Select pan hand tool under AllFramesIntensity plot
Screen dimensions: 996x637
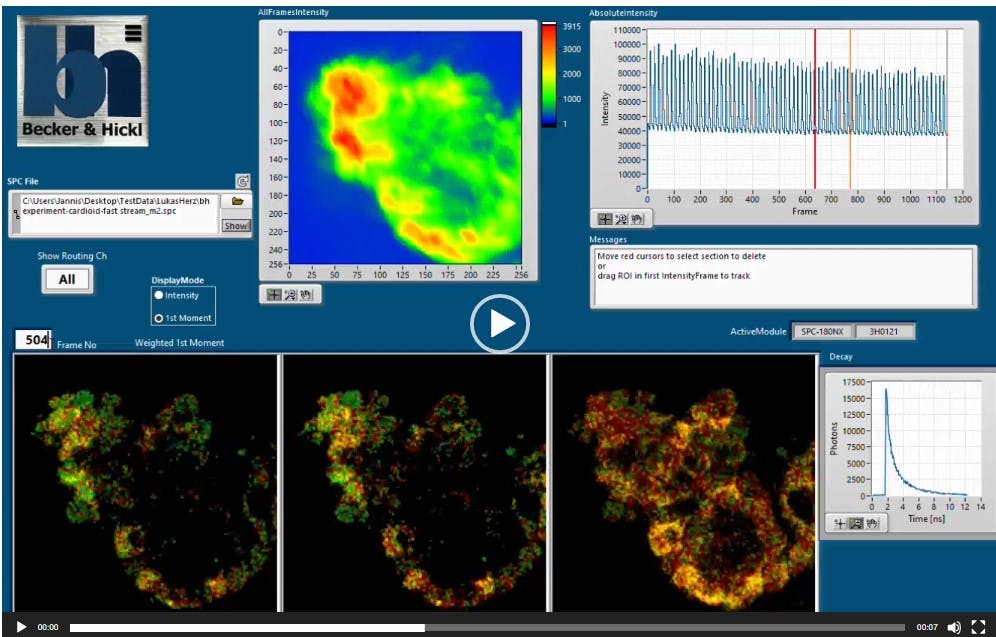pyautogui.click(x=307, y=295)
